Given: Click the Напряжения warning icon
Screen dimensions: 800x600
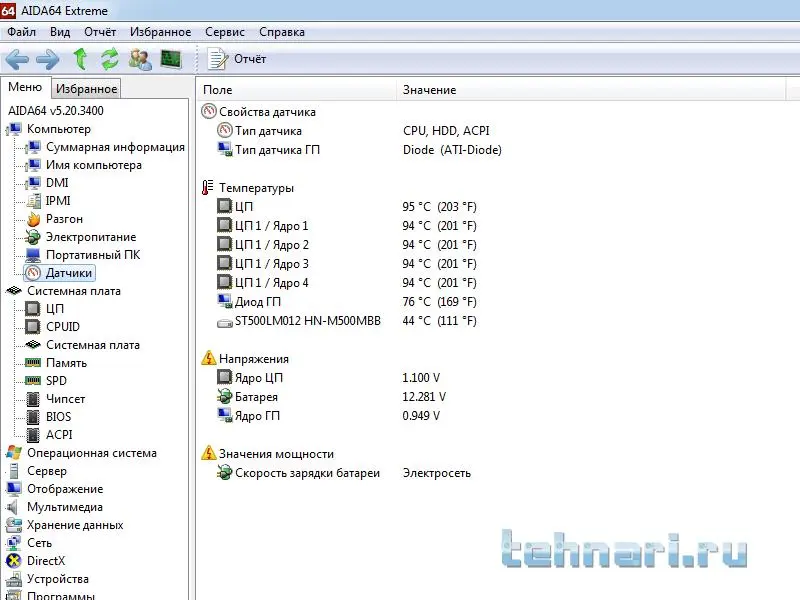Looking at the screenshot, I should 208,358.
